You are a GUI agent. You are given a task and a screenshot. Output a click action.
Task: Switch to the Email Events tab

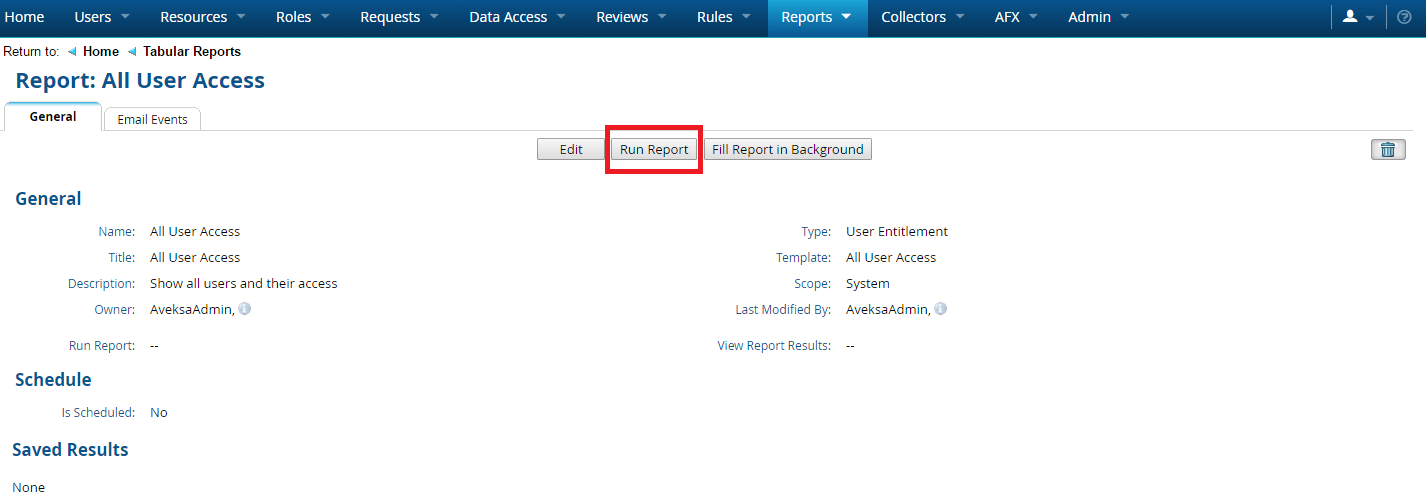(x=152, y=119)
